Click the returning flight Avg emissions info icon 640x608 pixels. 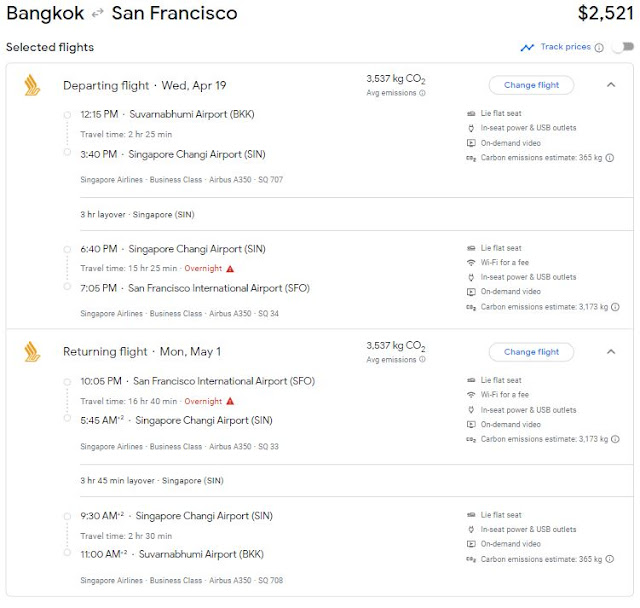(422, 359)
